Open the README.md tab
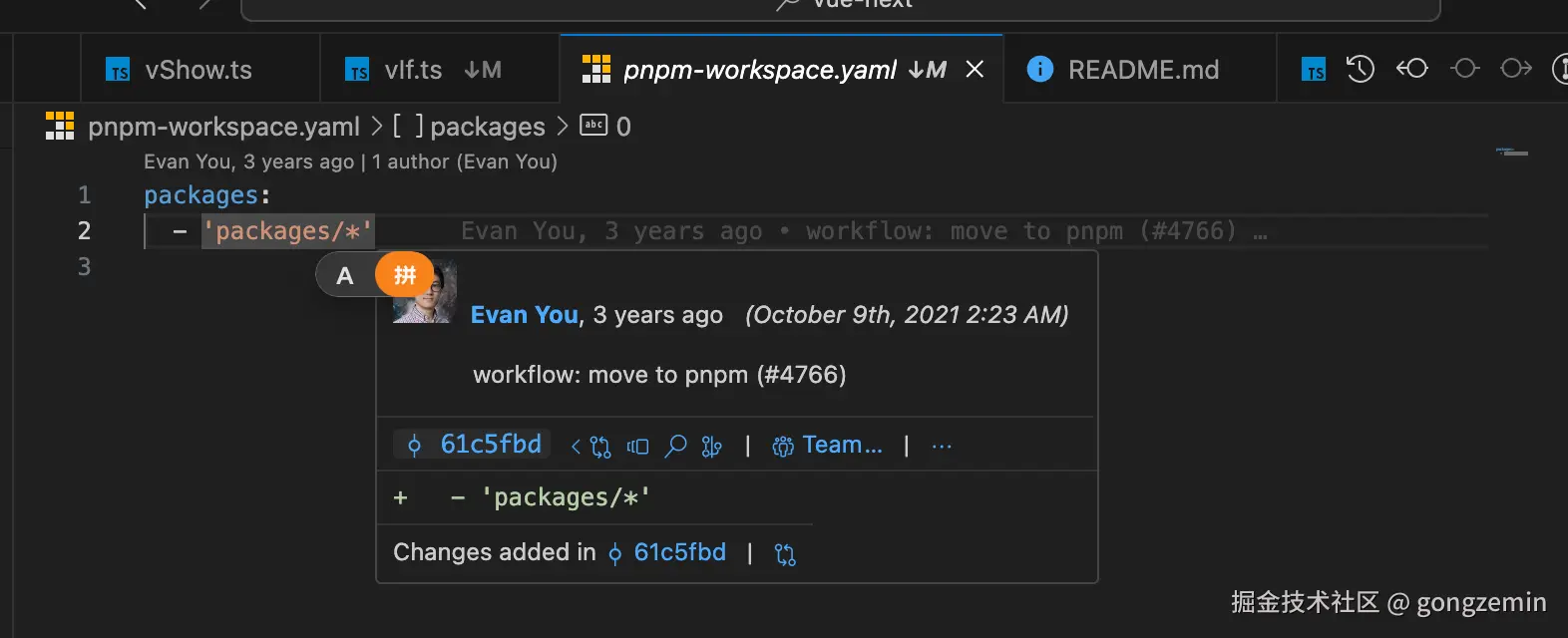The width and height of the screenshot is (1568, 638). pos(1143,70)
